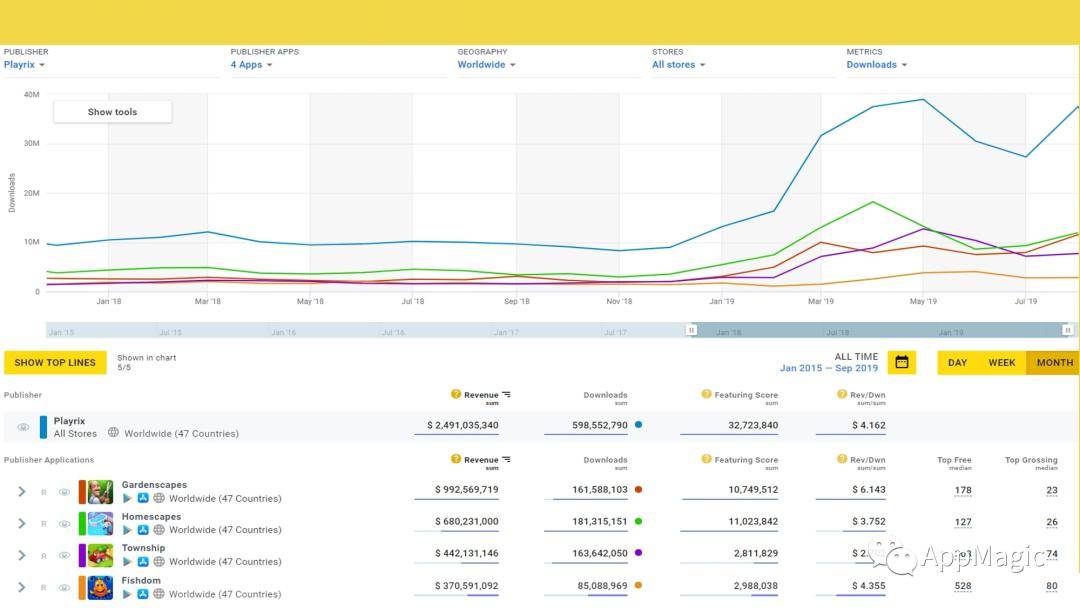Viewport: 1080px width, 608px height.
Task: Expand the Township row chevron
Action: click(x=22, y=555)
